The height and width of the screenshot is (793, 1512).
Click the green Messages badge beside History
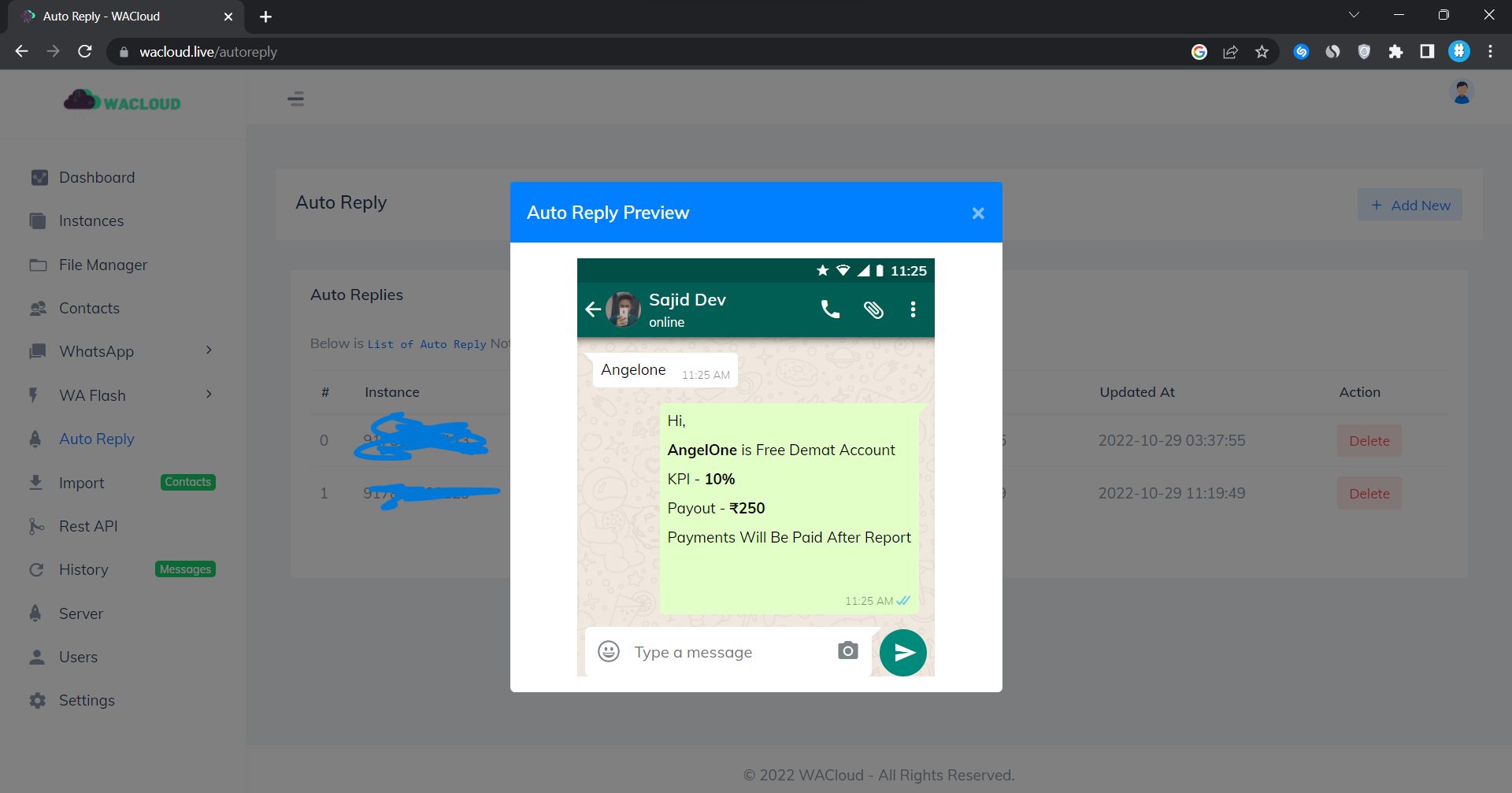185,569
